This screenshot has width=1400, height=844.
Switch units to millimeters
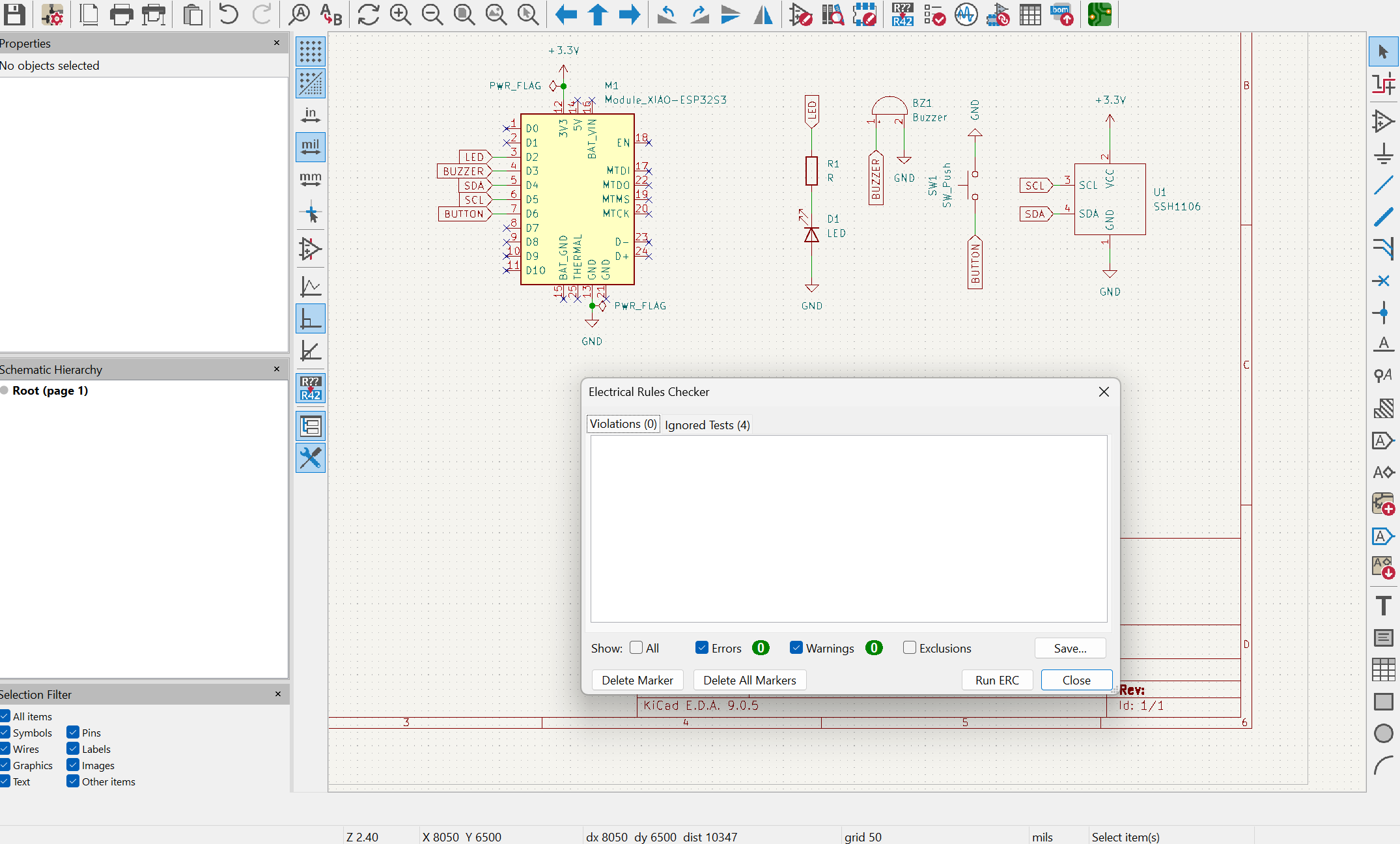point(311,179)
